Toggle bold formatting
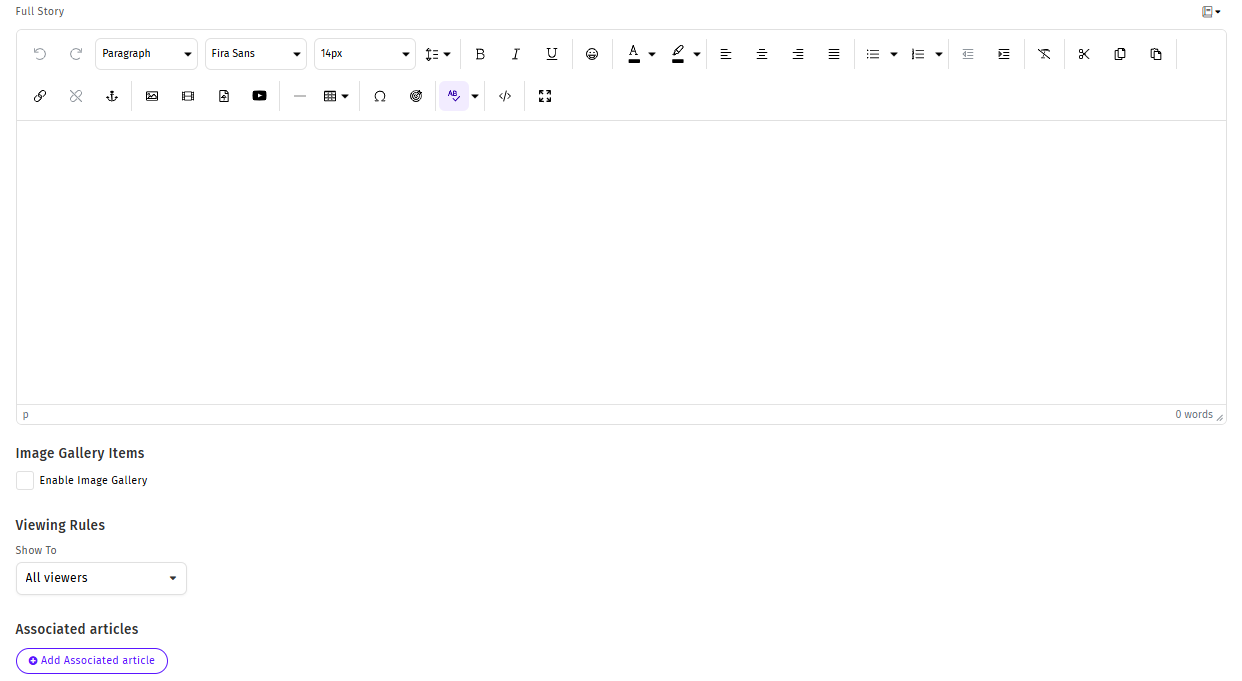The image size is (1242, 681). [480, 54]
